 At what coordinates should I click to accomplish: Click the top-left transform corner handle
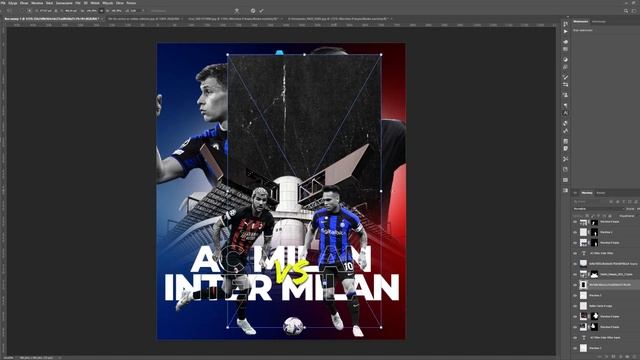[x=227, y=54]
